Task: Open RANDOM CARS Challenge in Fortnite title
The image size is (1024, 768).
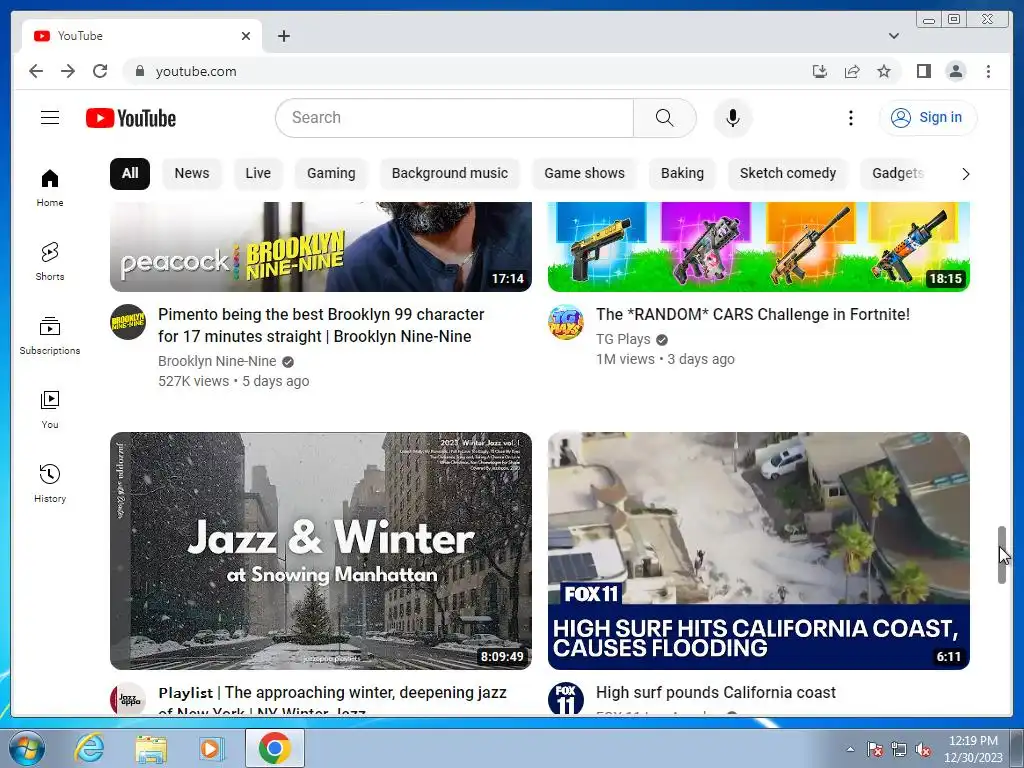Action: [752, 315]
